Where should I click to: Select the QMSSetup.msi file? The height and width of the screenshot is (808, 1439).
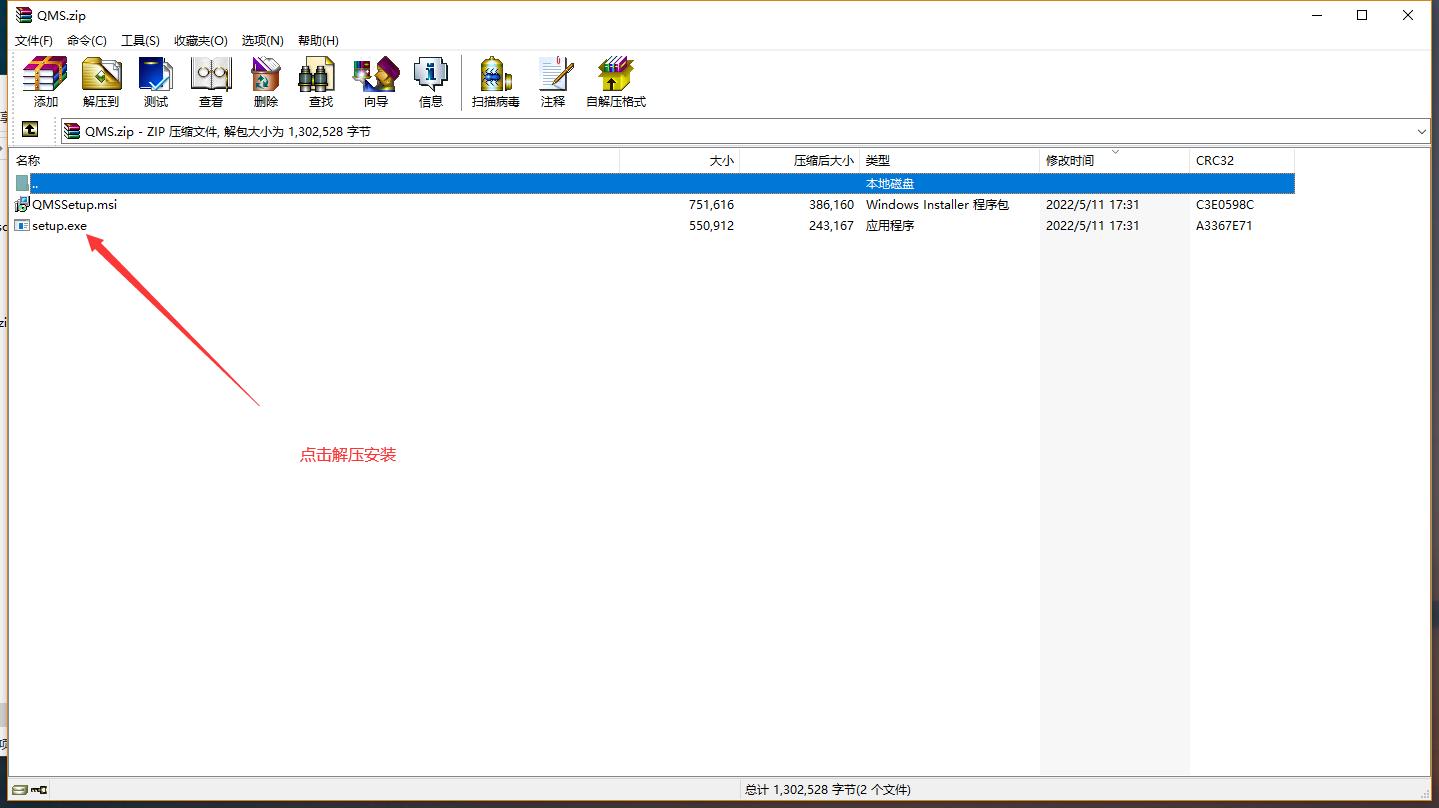click(74, 205)
